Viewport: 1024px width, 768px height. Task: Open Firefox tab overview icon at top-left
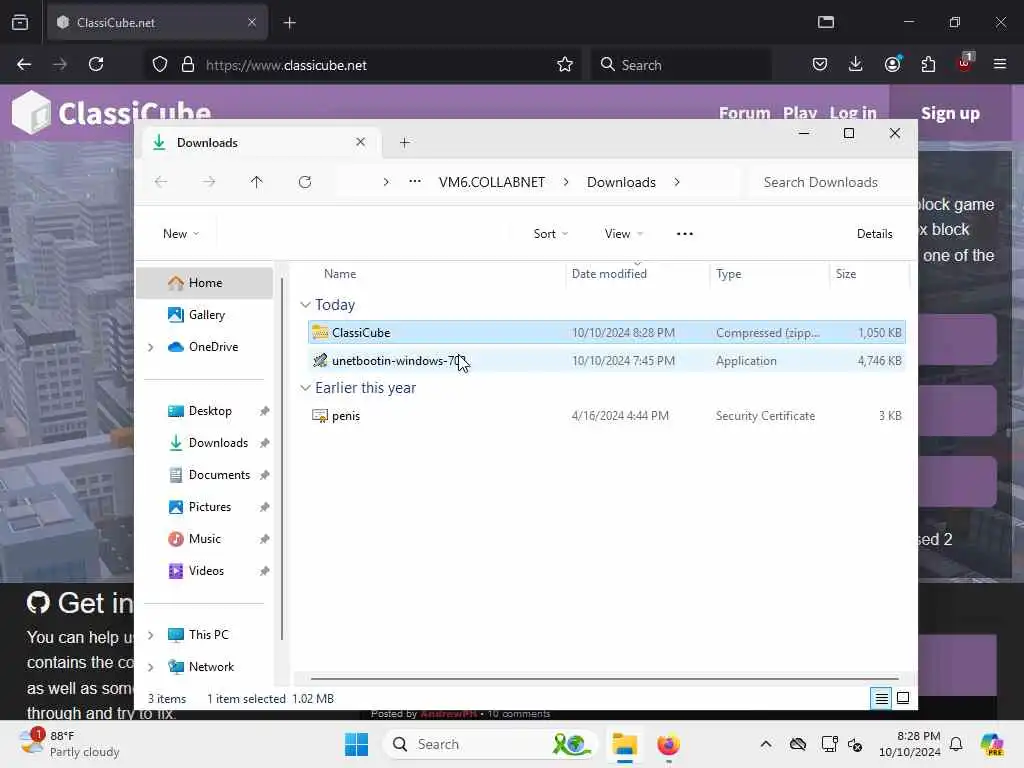click(x=20, y=22)
